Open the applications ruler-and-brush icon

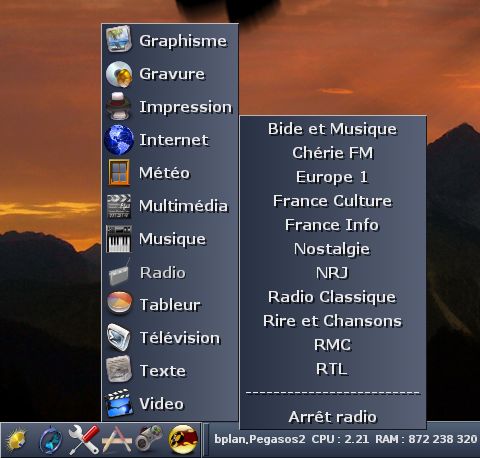[x=116, y=440]
